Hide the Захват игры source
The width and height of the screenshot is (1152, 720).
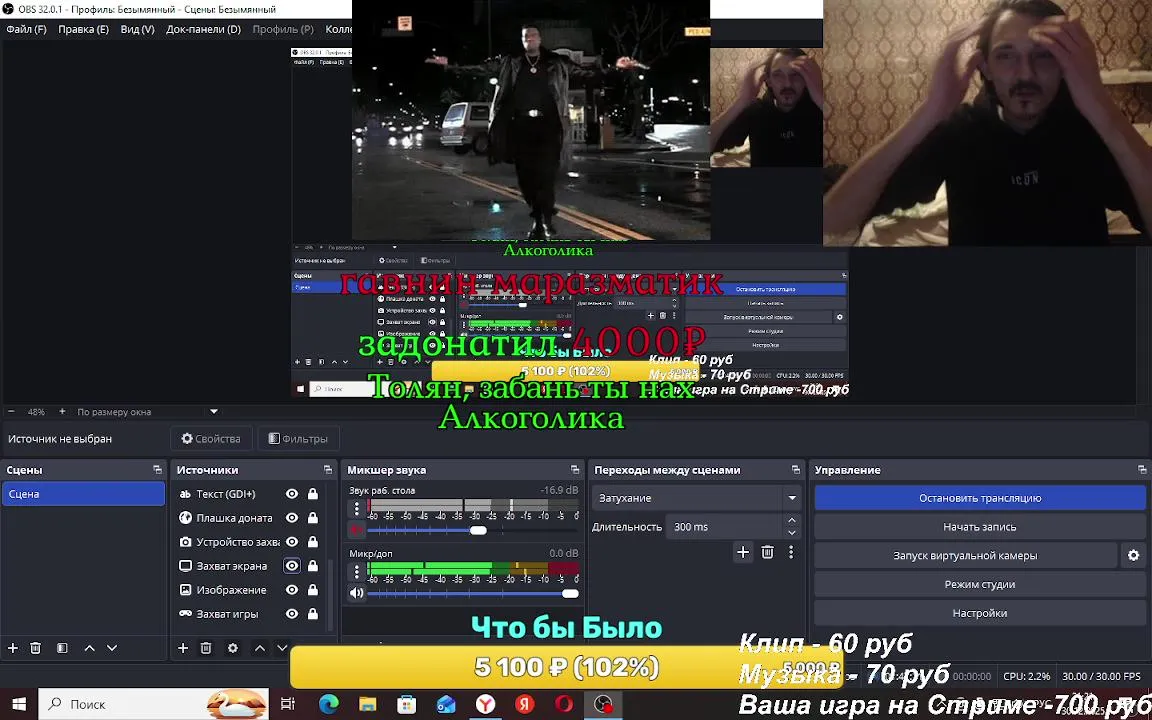pyautogui.click(x=292, y=614)
